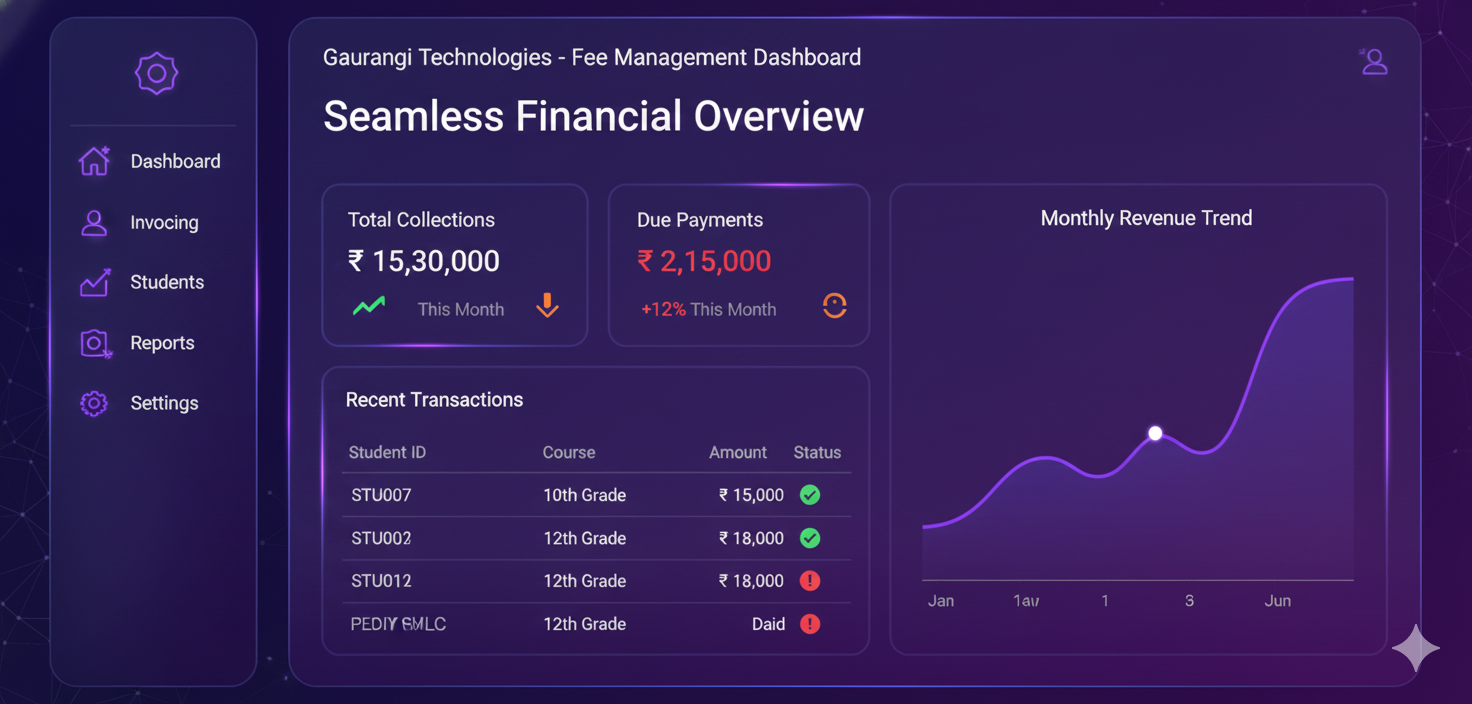Click the orange refresh icon in Due Payments

pyautogui.click(x=834, y=306)
